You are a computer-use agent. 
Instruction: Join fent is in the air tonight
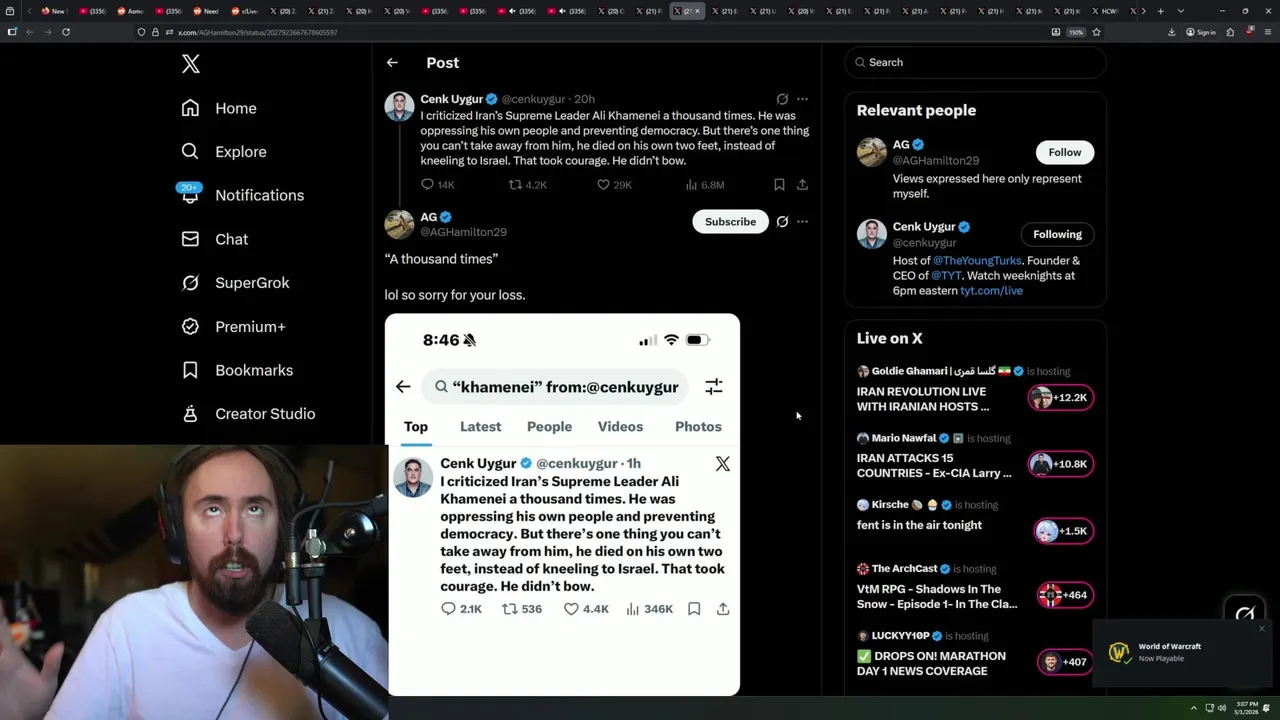[1062, 531]
